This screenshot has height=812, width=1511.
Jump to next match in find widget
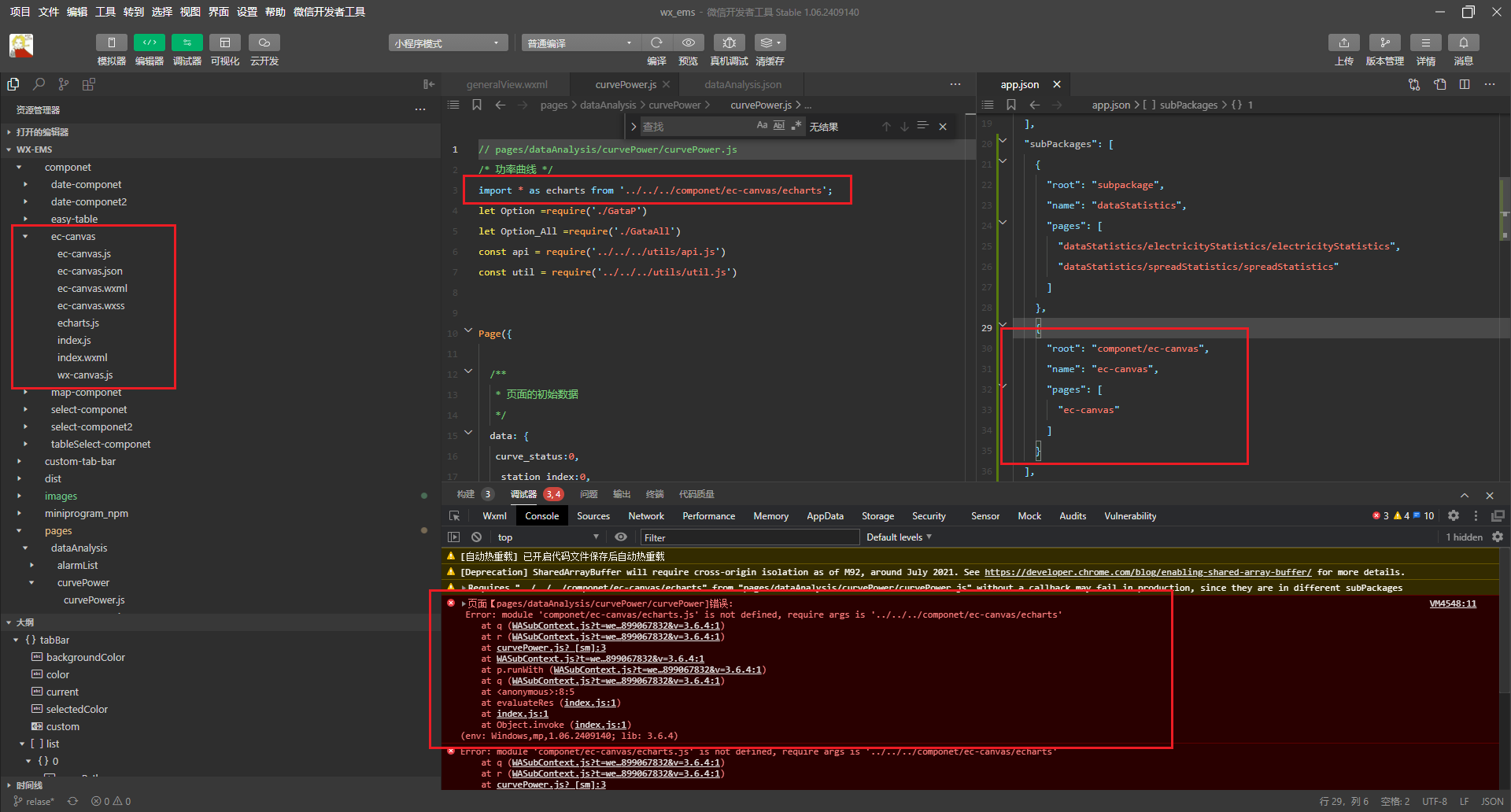(904, 127)
